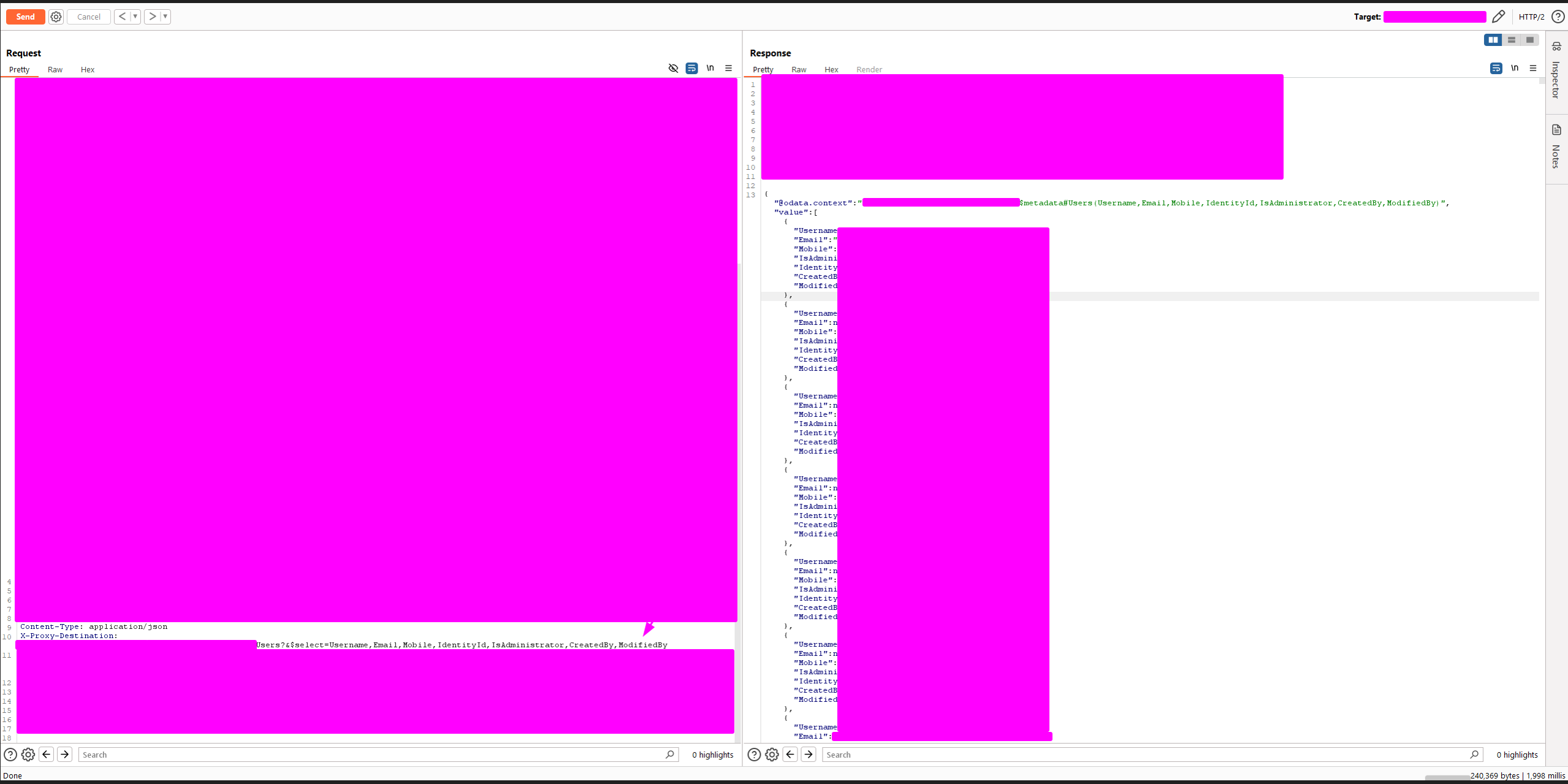Hide invisible characters using the eye-slash icon
This screenshot has width=1568, height=784.
[673, 68]
